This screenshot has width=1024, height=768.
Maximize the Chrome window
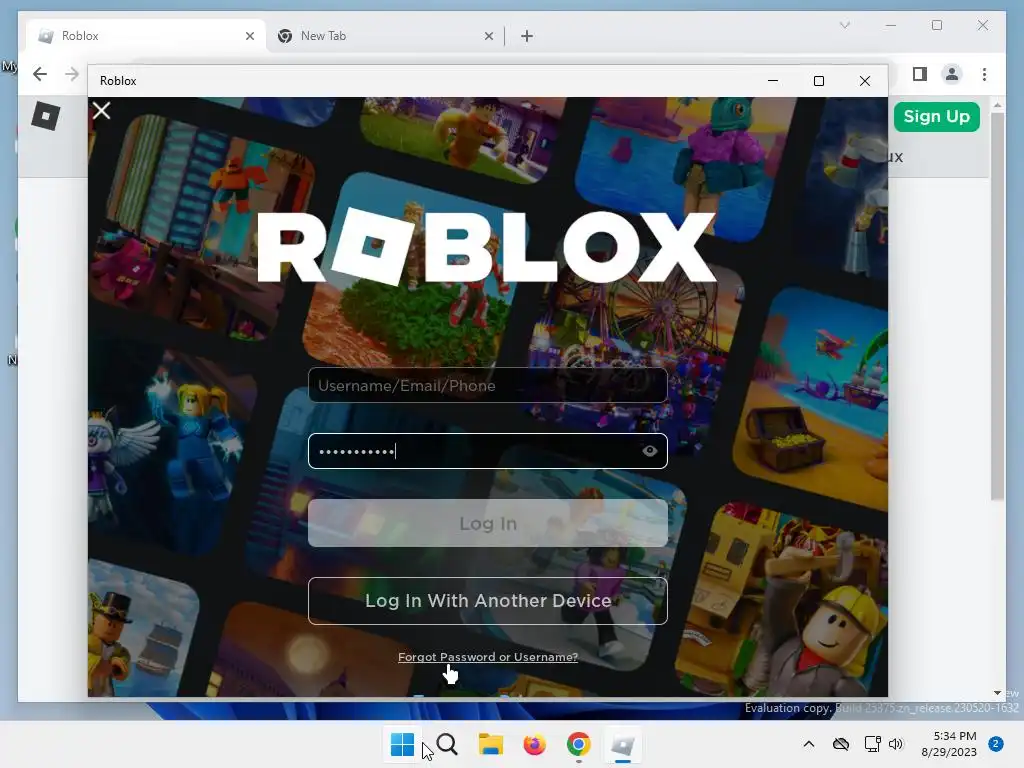936,25
